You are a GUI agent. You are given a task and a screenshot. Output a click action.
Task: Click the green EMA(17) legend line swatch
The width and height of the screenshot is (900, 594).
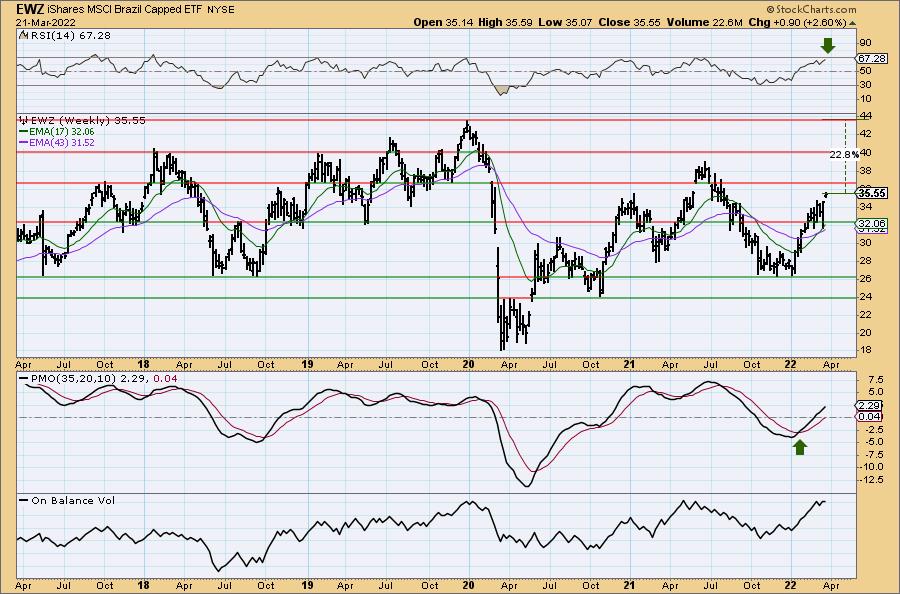[x=23, y=131]
